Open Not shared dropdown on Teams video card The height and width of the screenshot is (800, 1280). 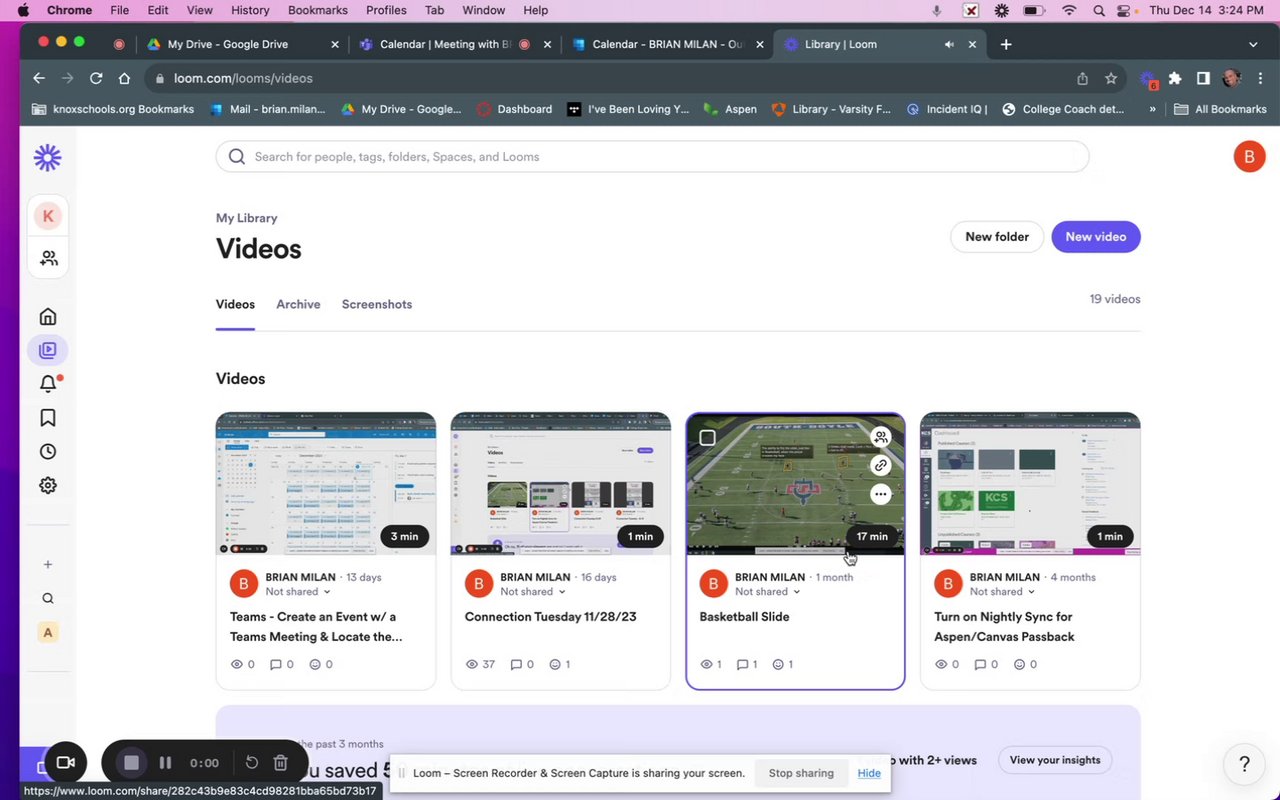point(298,592)
